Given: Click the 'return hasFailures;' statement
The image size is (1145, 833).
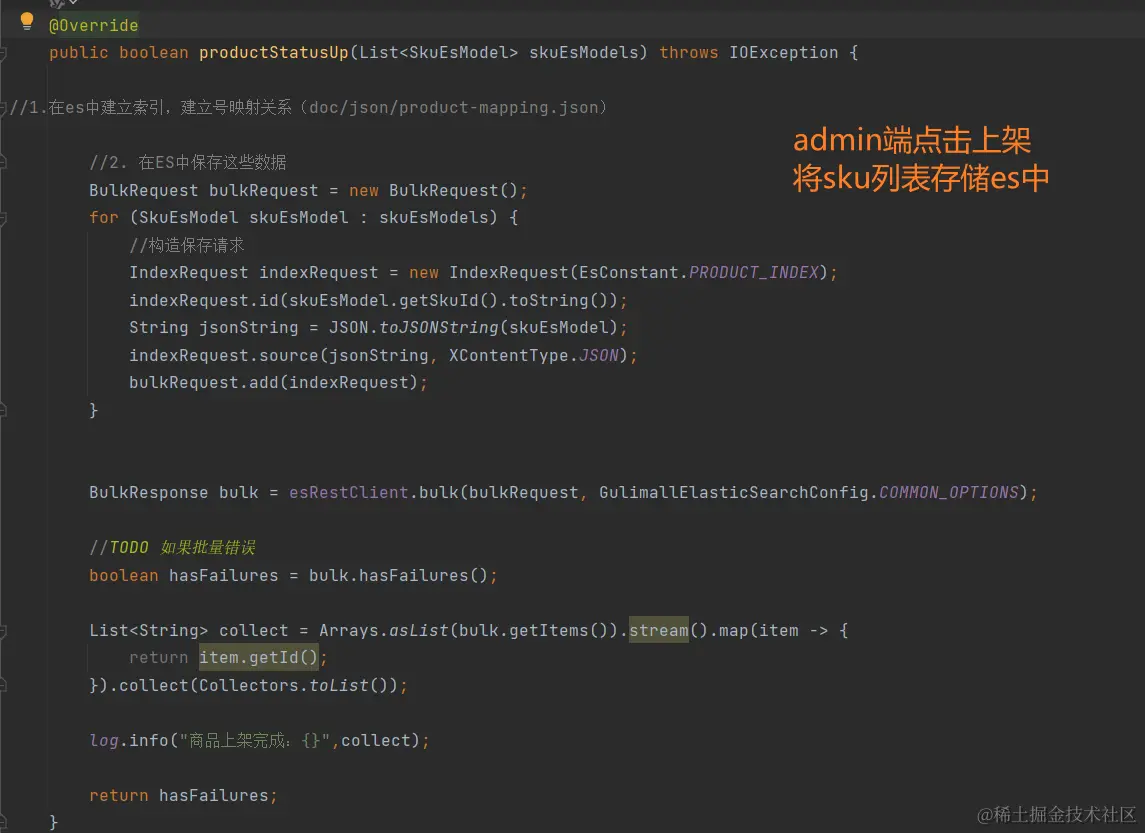Looking at the screenshot, I should 183,795.
